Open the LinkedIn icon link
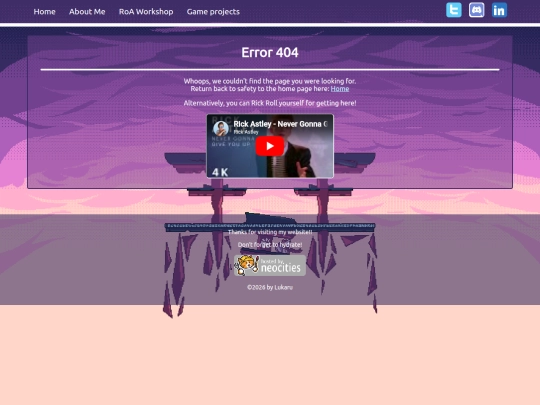Viewport: 540px width, 405px height. (x=499, y=10)
